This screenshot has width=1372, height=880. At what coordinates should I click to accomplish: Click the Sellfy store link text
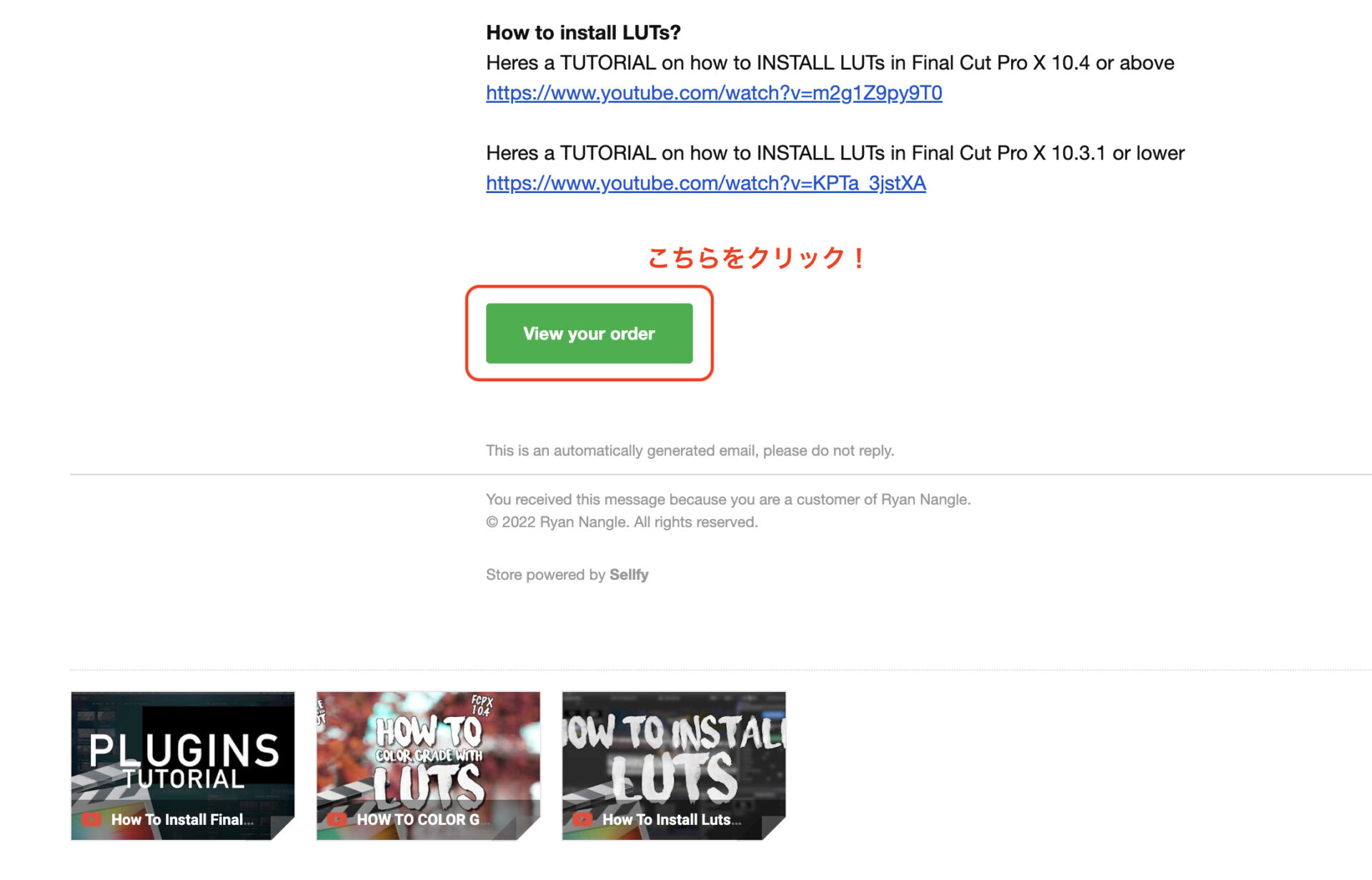click(629, 575)
